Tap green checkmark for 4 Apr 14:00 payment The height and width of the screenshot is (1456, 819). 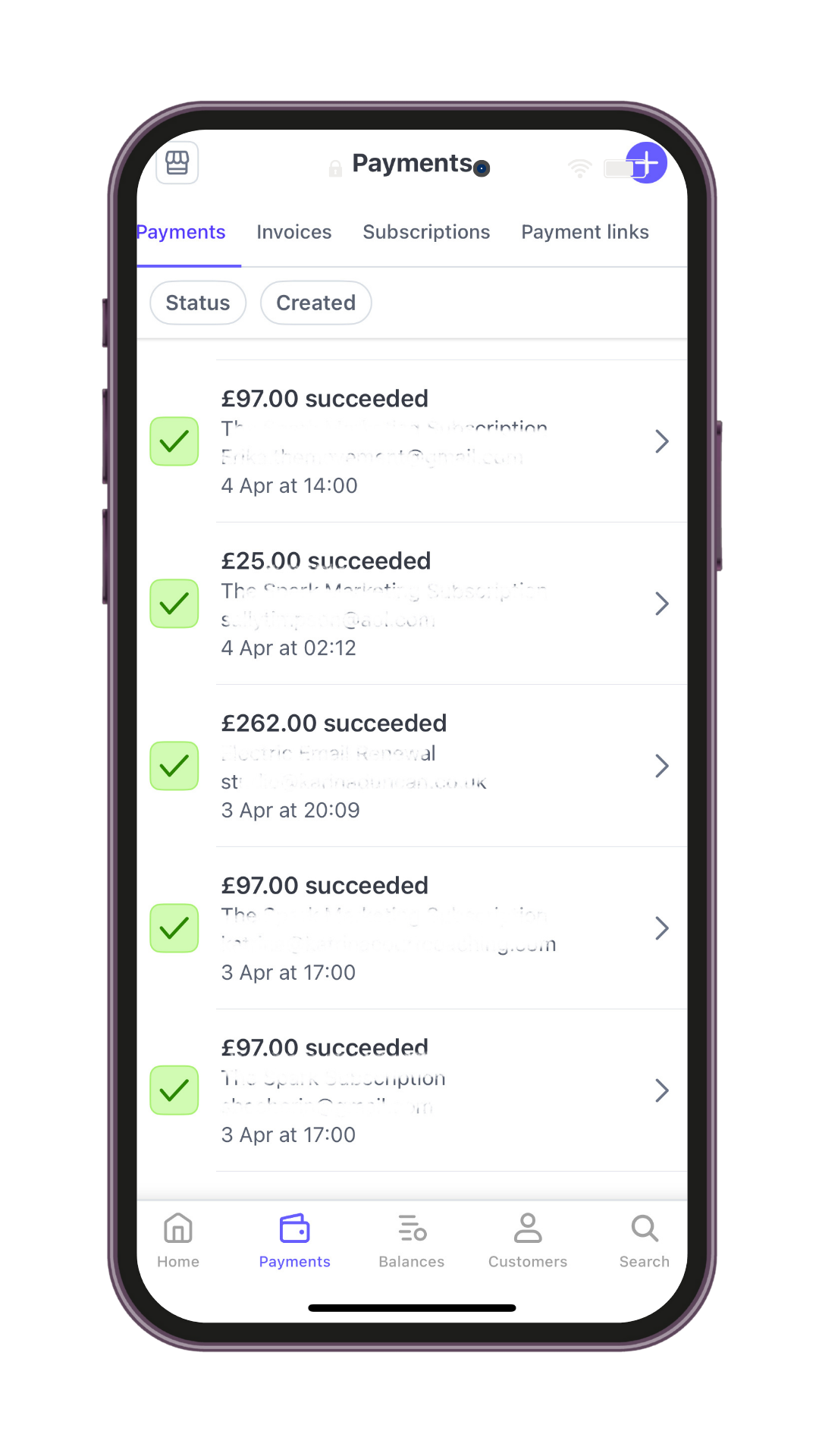tap(174, 441)
